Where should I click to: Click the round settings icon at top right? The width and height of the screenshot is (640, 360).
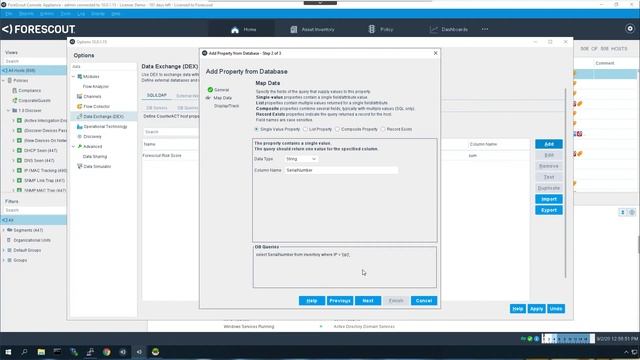click(630, 29)
